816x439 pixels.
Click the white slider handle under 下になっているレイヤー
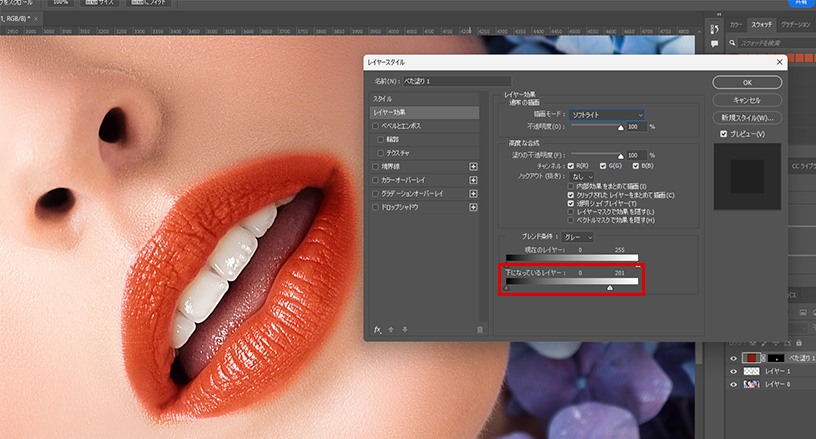610,288
